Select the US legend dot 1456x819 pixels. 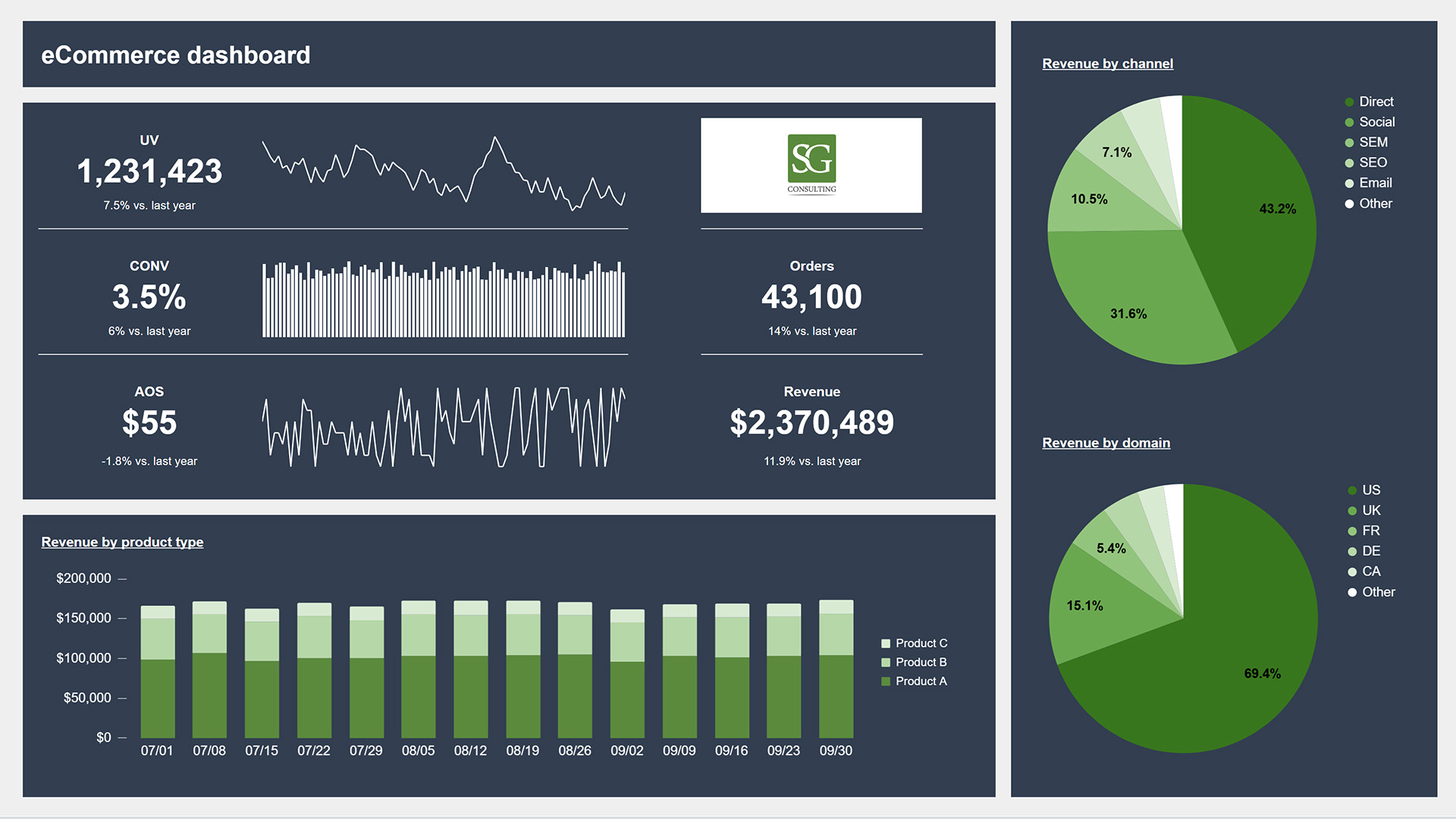pyautogui.click(x=1352, y=491)
